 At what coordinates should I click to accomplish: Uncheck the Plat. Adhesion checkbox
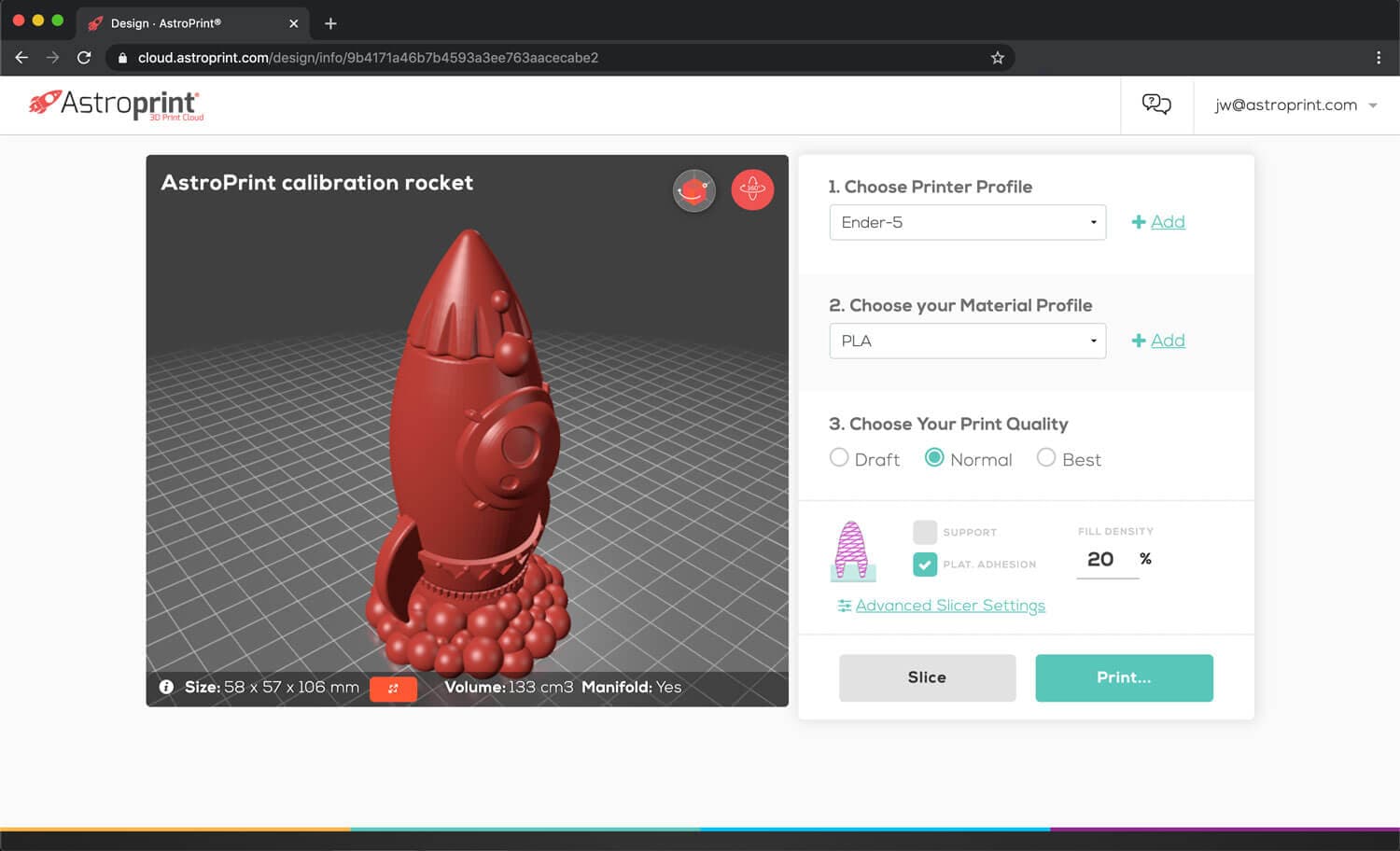pos(924,565)
